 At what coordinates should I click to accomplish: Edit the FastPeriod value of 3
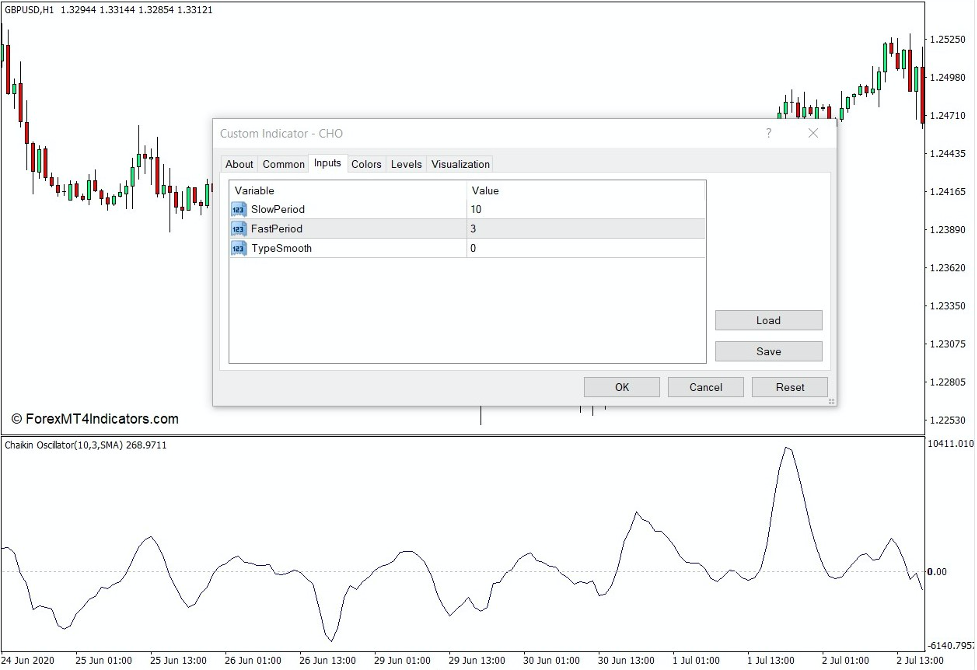tap(520, 228)
